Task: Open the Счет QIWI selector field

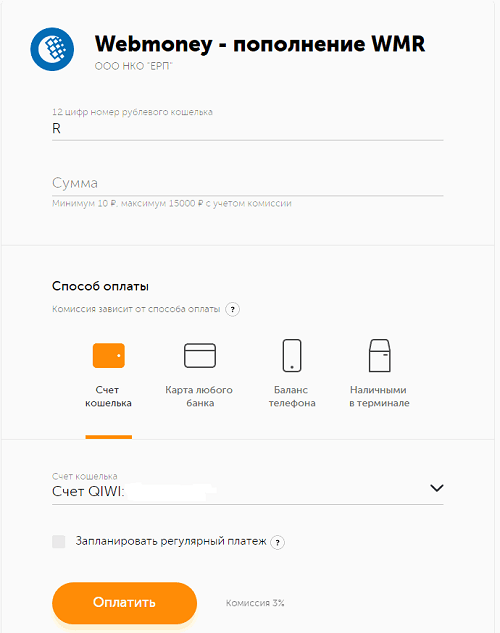Action: [247, 488]
